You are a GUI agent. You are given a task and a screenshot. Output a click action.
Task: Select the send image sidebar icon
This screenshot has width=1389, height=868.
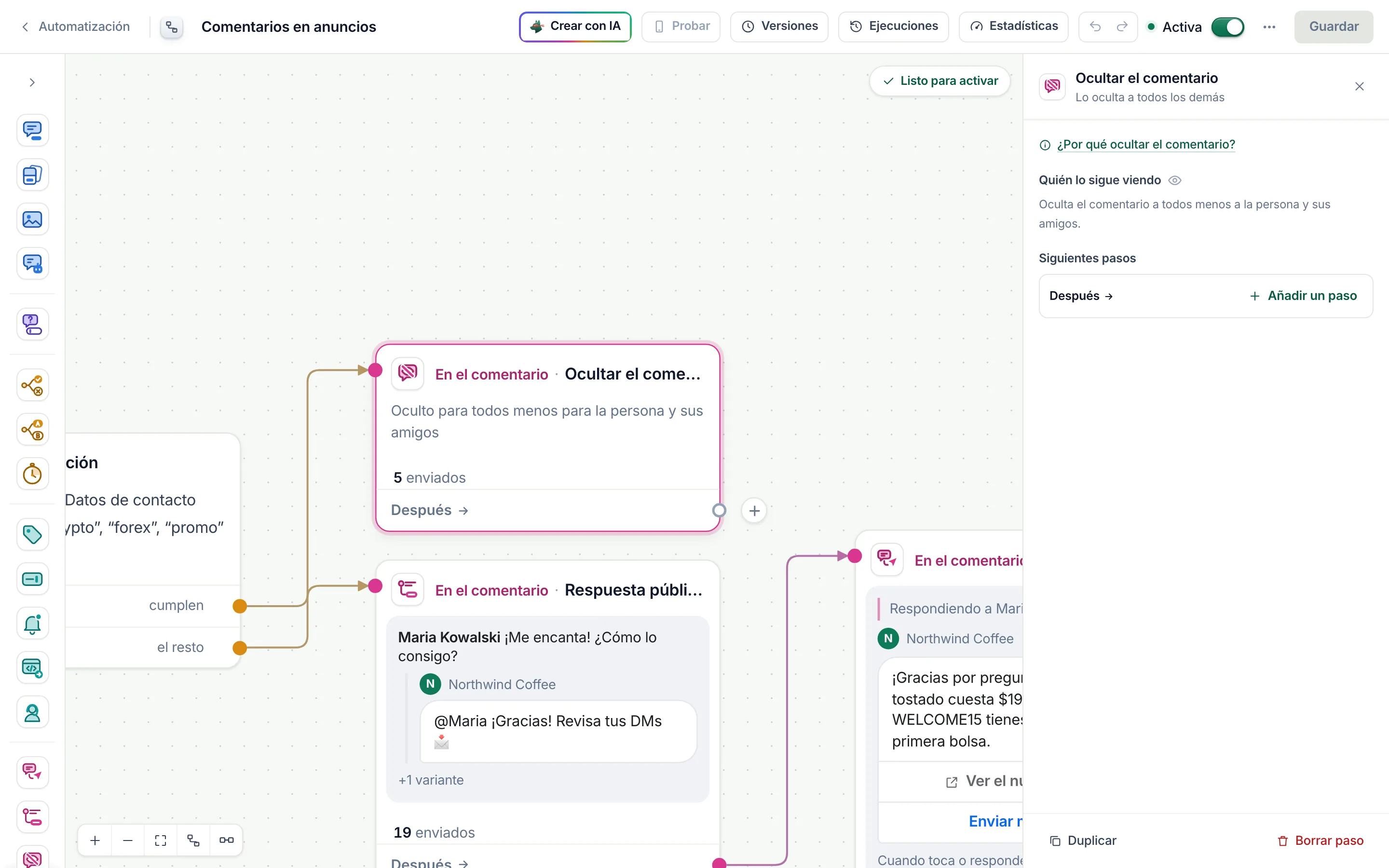click(32, 219)
